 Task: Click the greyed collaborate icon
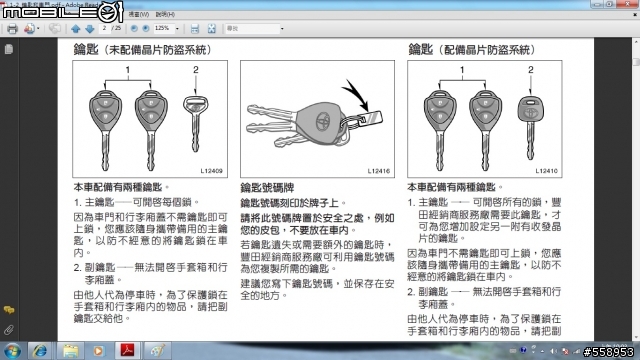55,29
